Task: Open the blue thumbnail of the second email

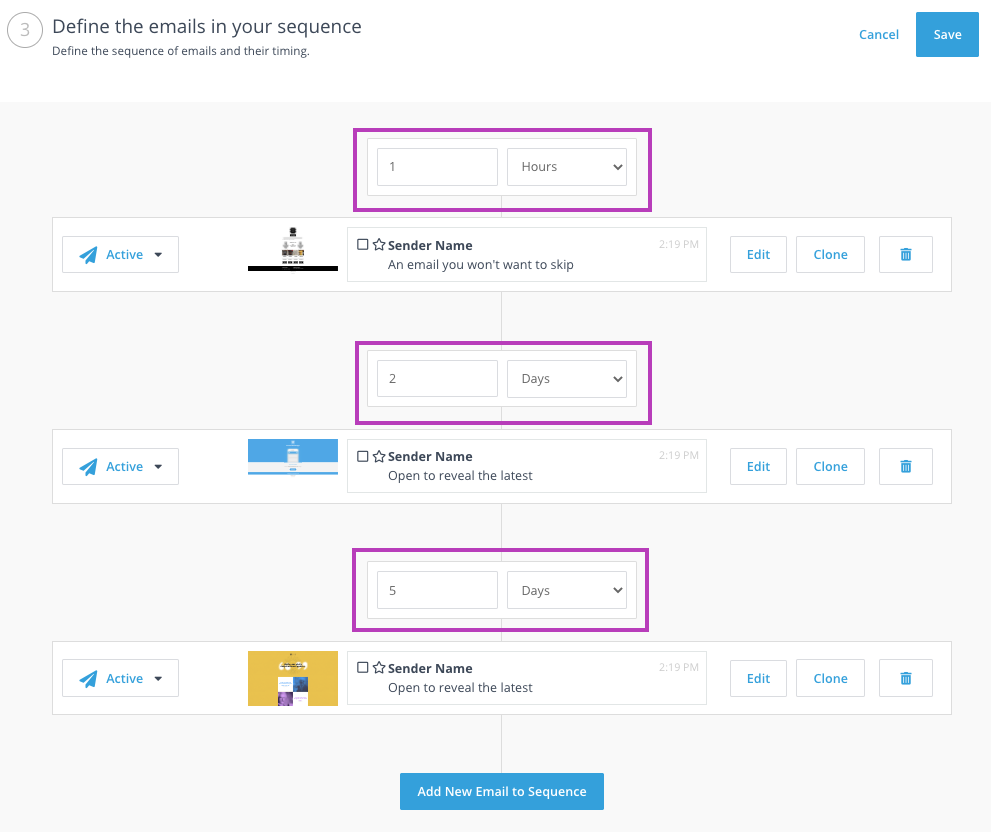Action: pyautogui.click(x=293, y=457)
